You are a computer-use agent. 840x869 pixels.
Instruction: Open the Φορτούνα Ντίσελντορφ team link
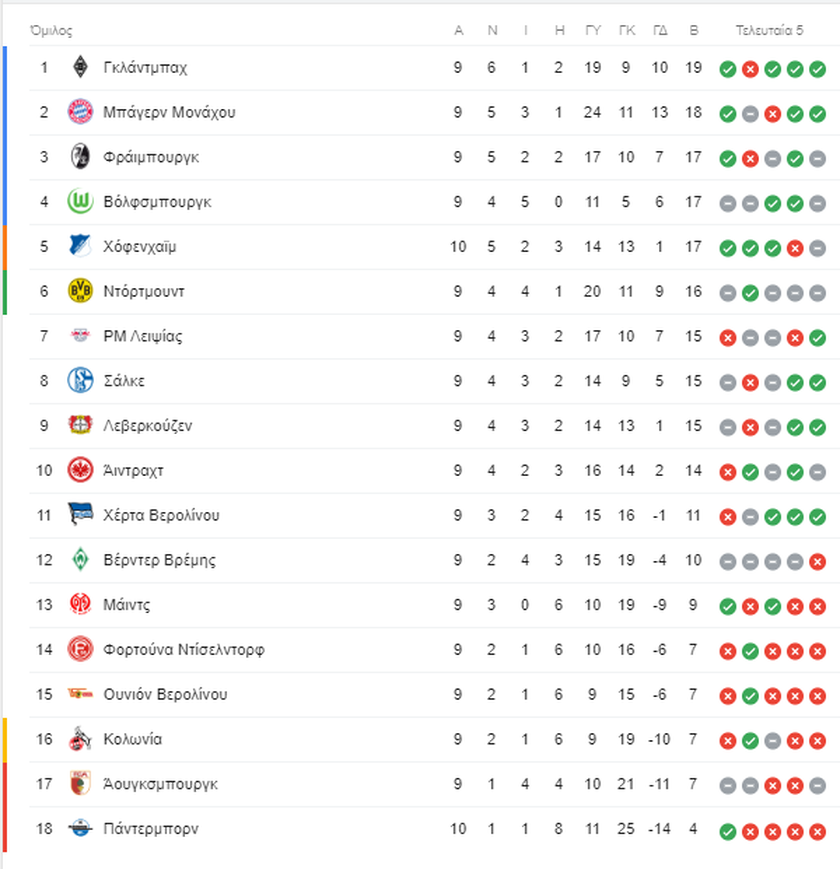[184, 650]
